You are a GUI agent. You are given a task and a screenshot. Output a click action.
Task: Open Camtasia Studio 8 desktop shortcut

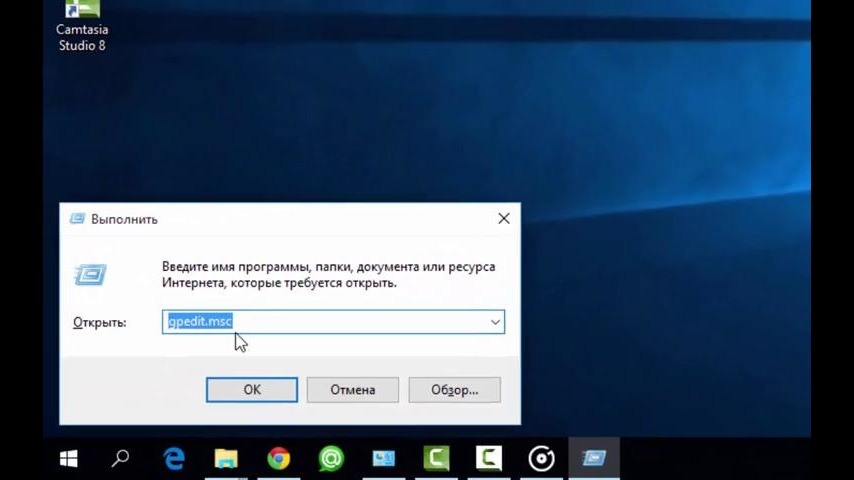[x=81, y=26]
